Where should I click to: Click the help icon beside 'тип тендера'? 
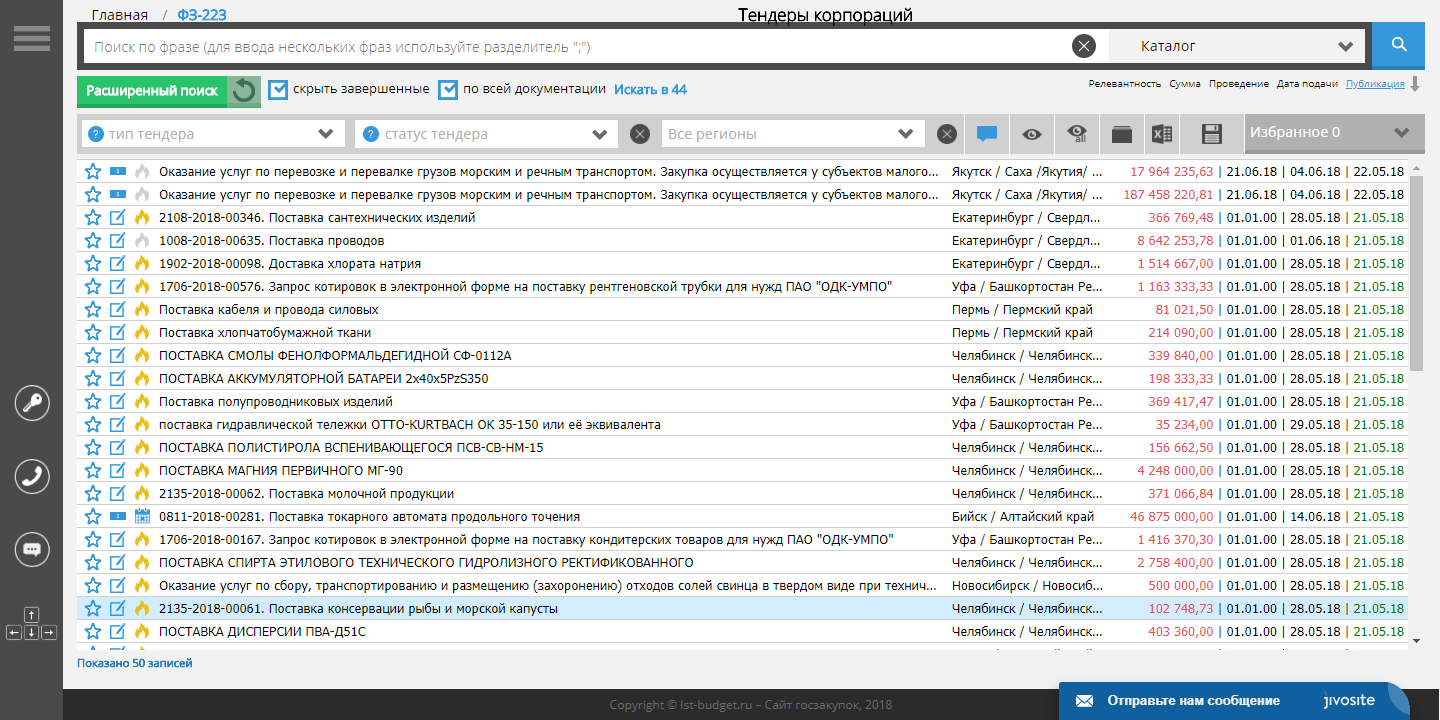tap(96, 134)
